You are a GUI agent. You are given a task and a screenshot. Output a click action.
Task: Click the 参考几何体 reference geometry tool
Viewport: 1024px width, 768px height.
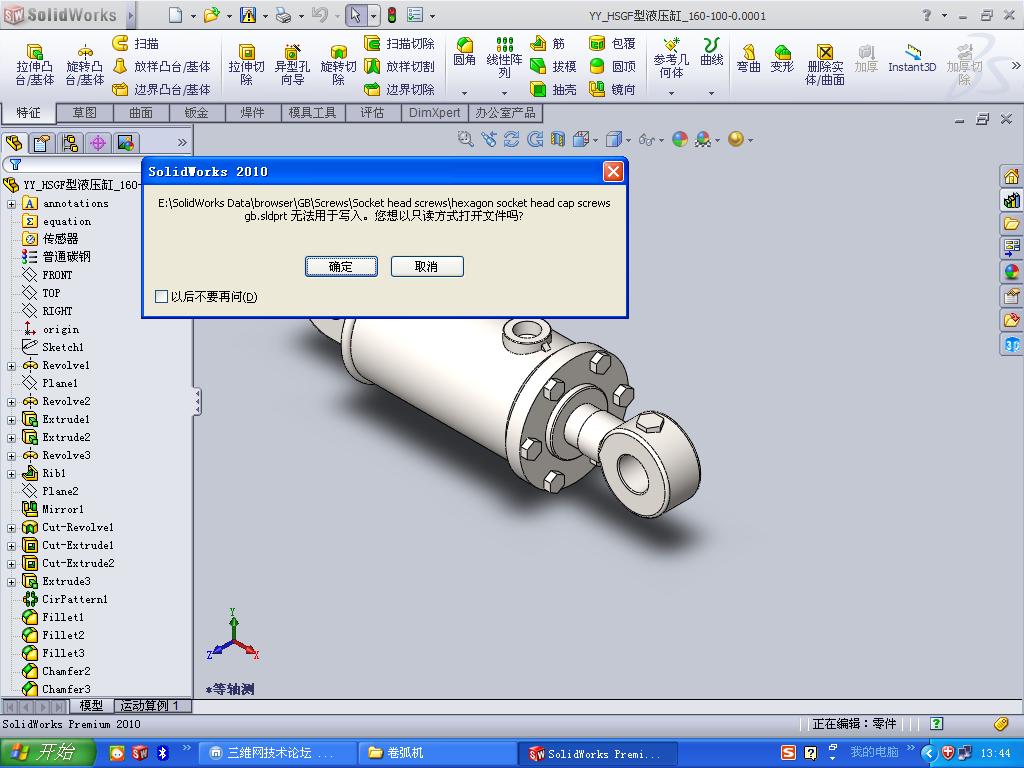click(x=671, y=57)
